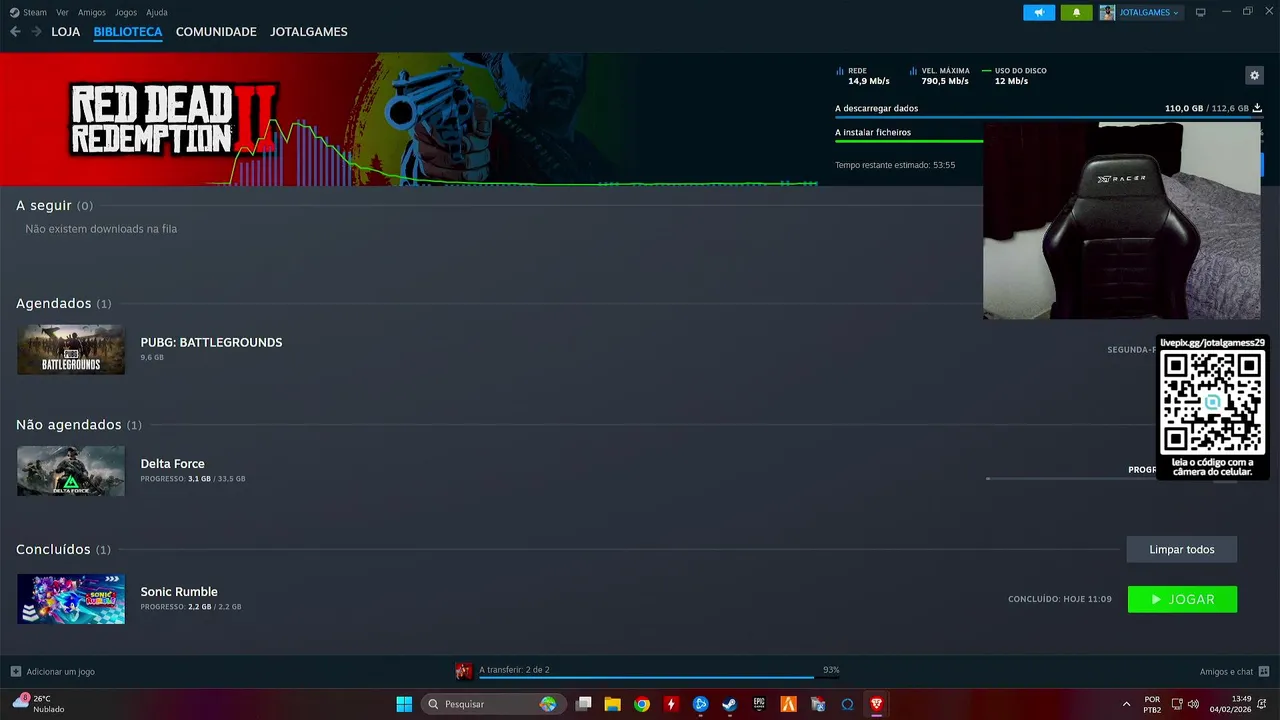Click Limpar todos button
The width and height of the screenshot is (1280, 720).
[x=1181, y=549]
